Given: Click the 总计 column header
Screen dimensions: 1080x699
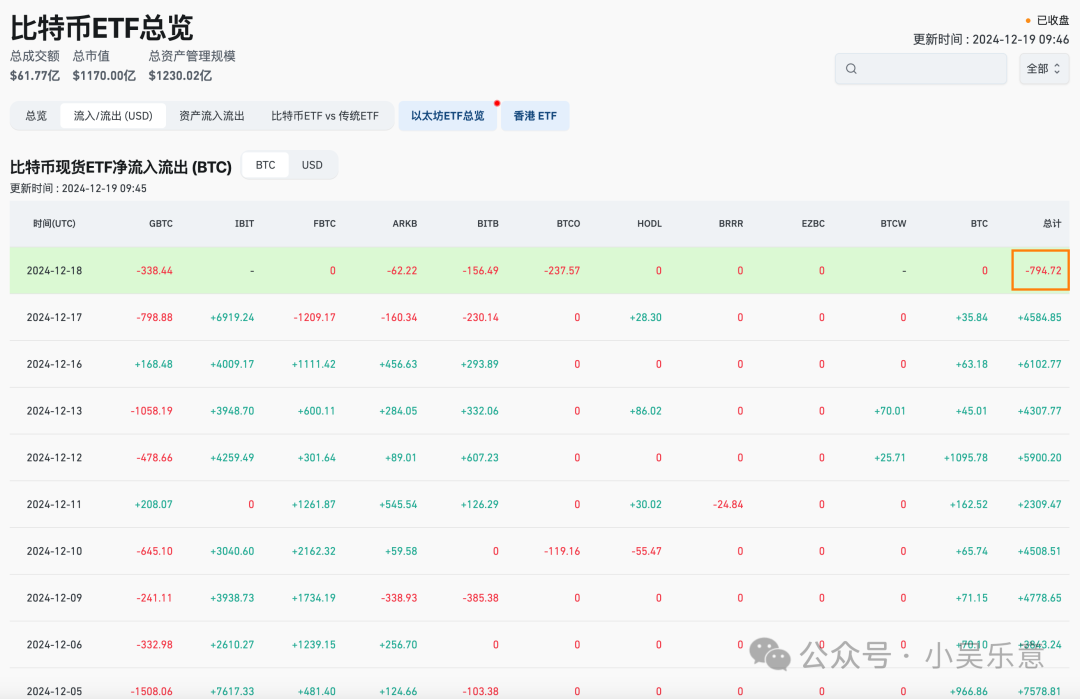Looking at the screenshot, I should (x=1052, y=224).
